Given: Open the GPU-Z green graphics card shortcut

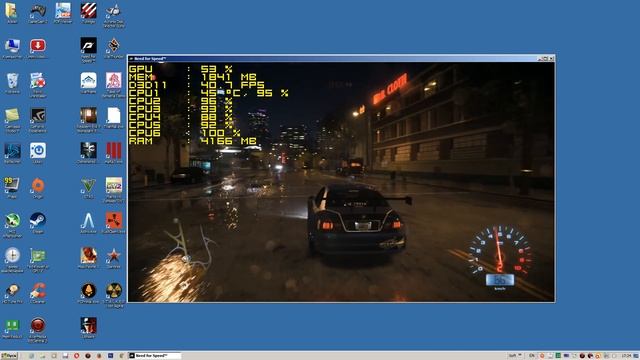Looking at the screenshot, I should click(38, 256).
